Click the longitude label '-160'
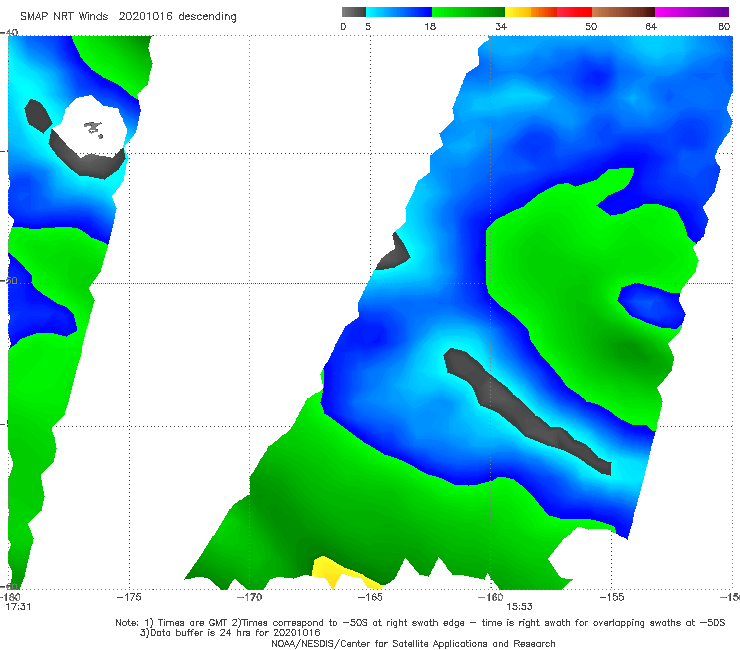Screen dimensions: 740x650 pos(490,597)
